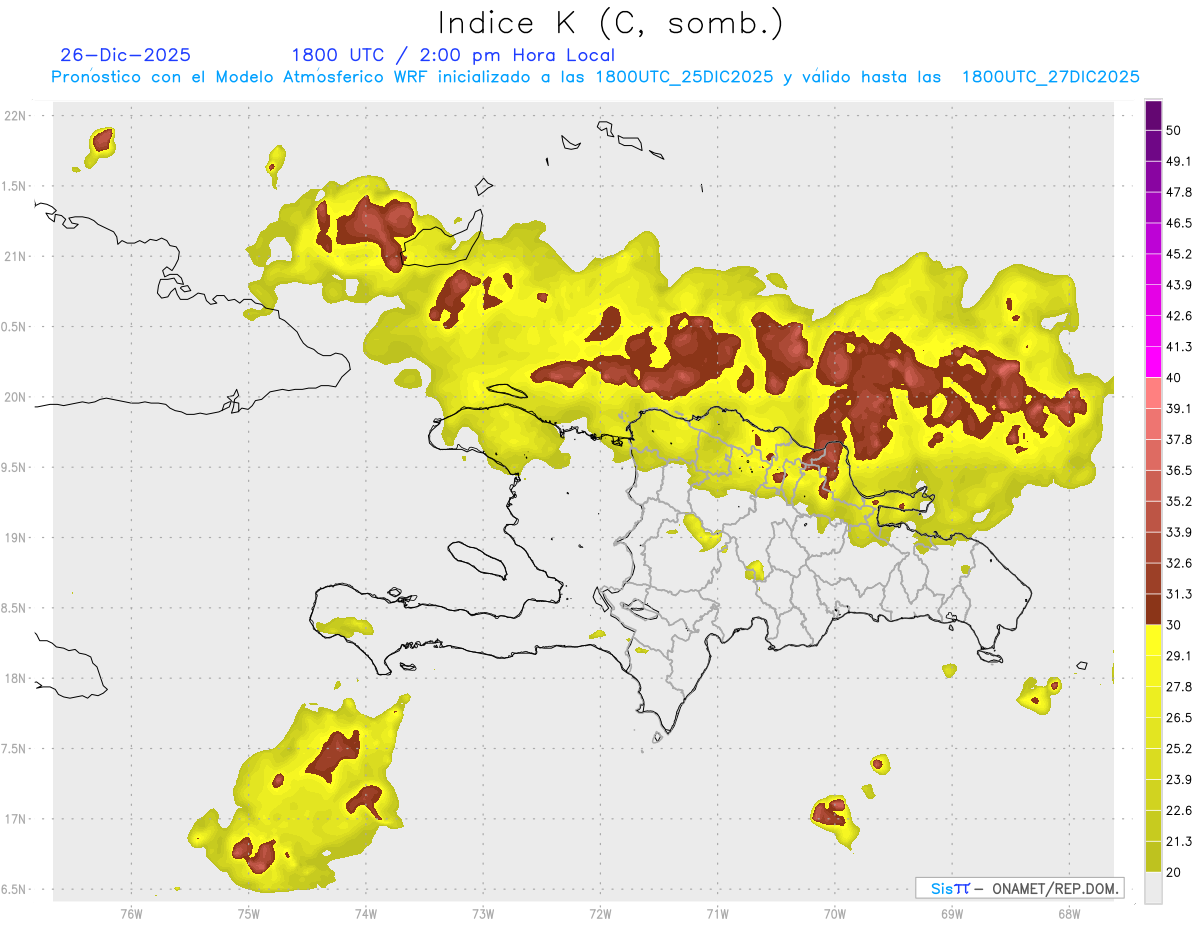Click the "76W" longitude label

(x=131, y=914)
